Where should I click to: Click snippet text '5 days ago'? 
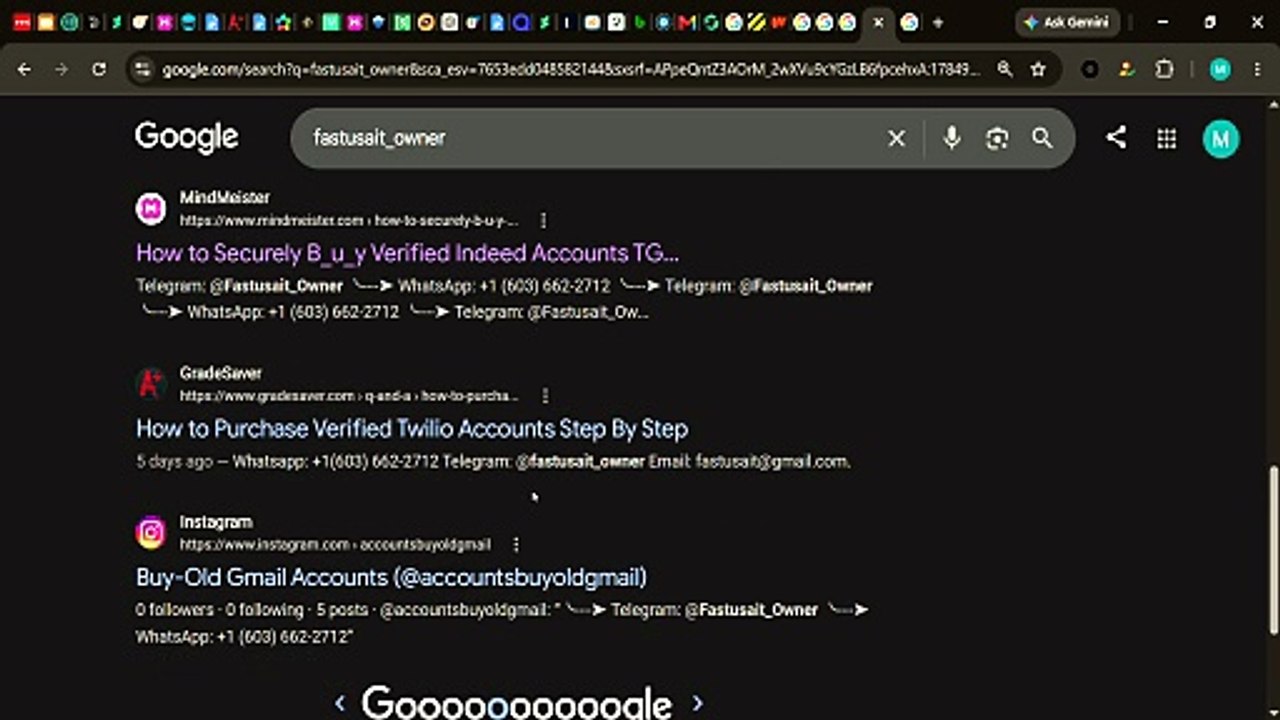pos(174,461)
